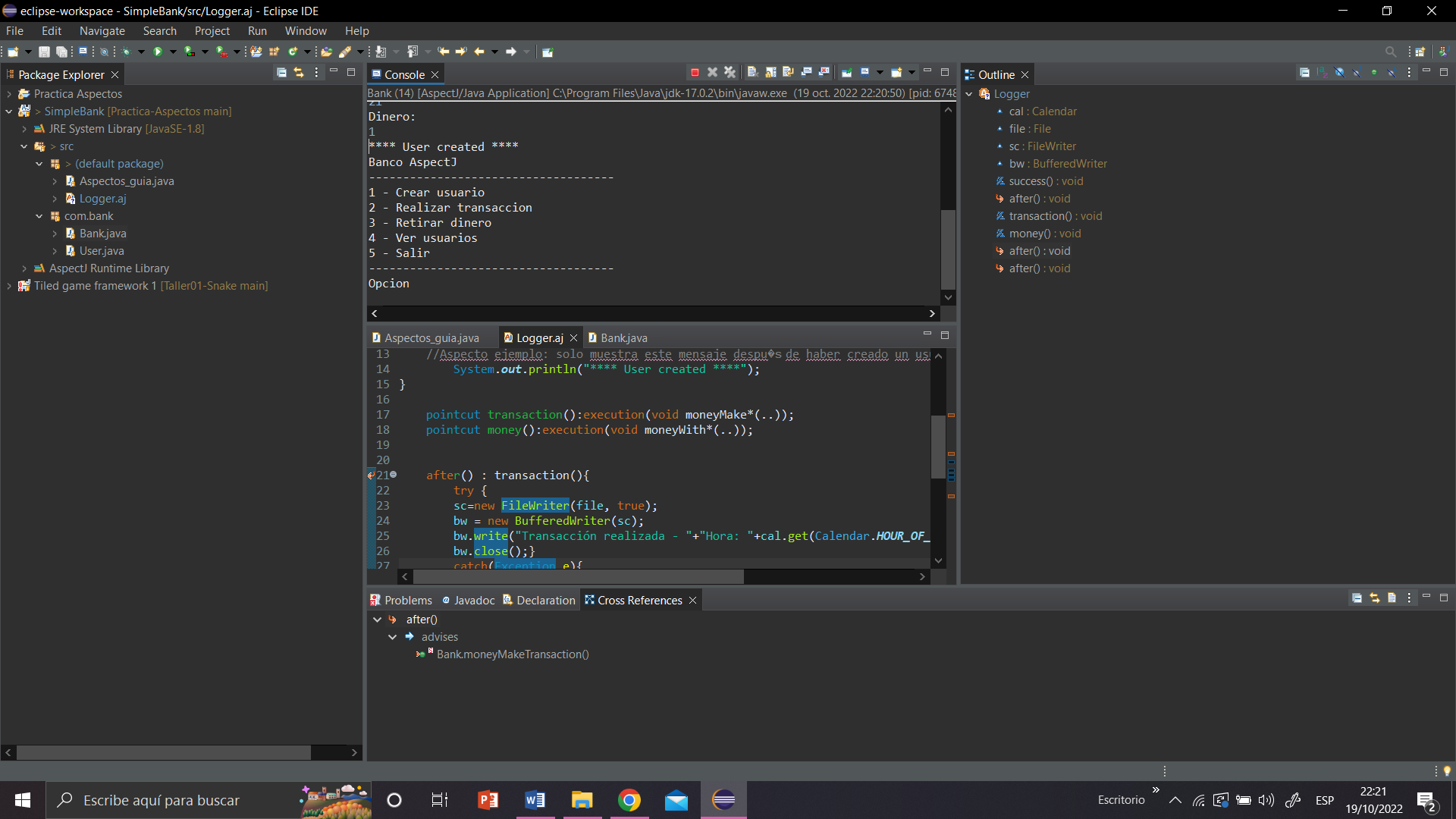
Task: Remove all terminated launches
Action: 730,72
